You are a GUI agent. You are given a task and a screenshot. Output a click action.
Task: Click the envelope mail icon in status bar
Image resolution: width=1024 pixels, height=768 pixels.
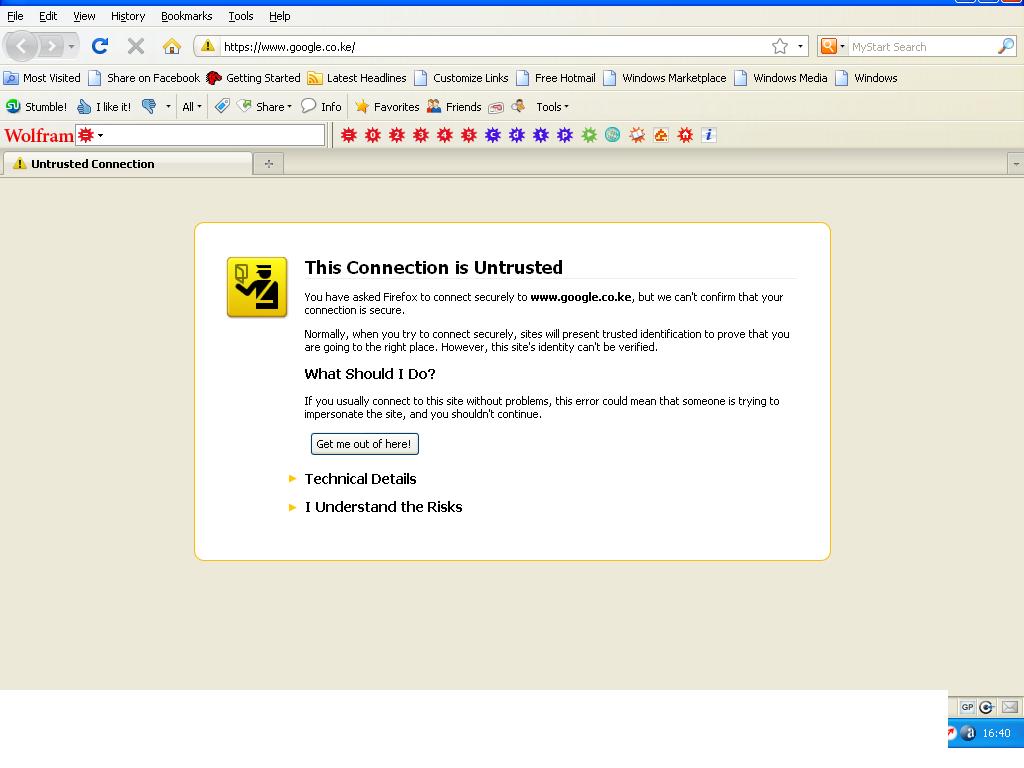1010,707
